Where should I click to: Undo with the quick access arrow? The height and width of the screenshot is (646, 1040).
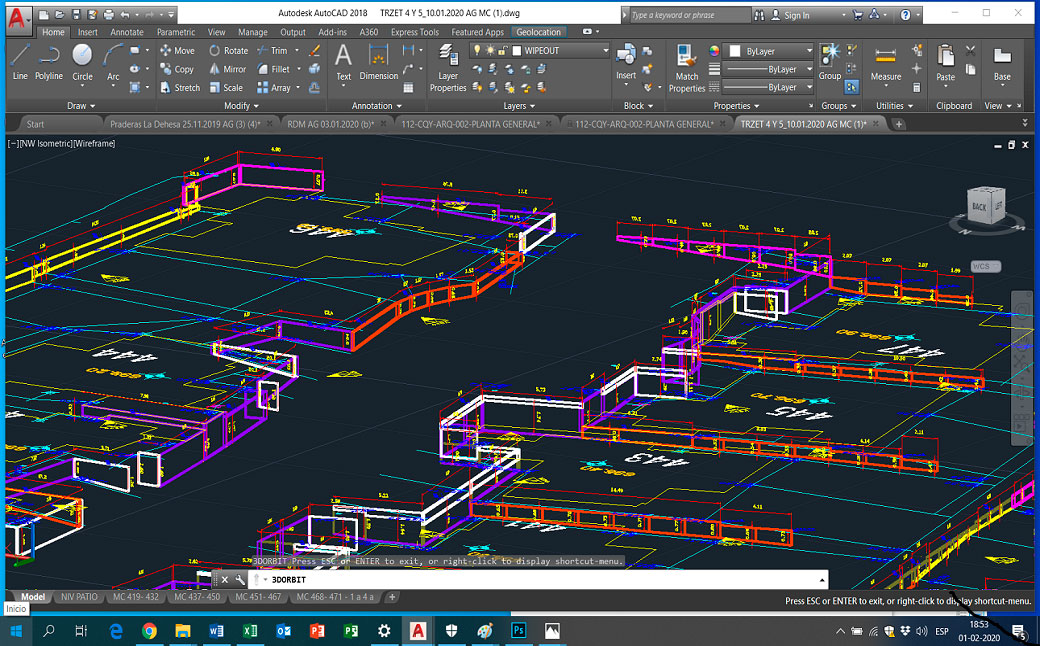(x=125, y=14)
